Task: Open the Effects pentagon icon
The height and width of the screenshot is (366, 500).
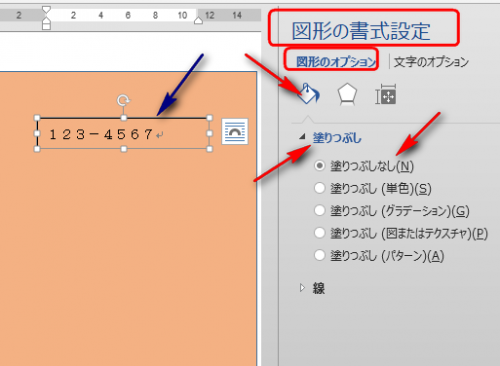Action: click(x=347, y=94)
